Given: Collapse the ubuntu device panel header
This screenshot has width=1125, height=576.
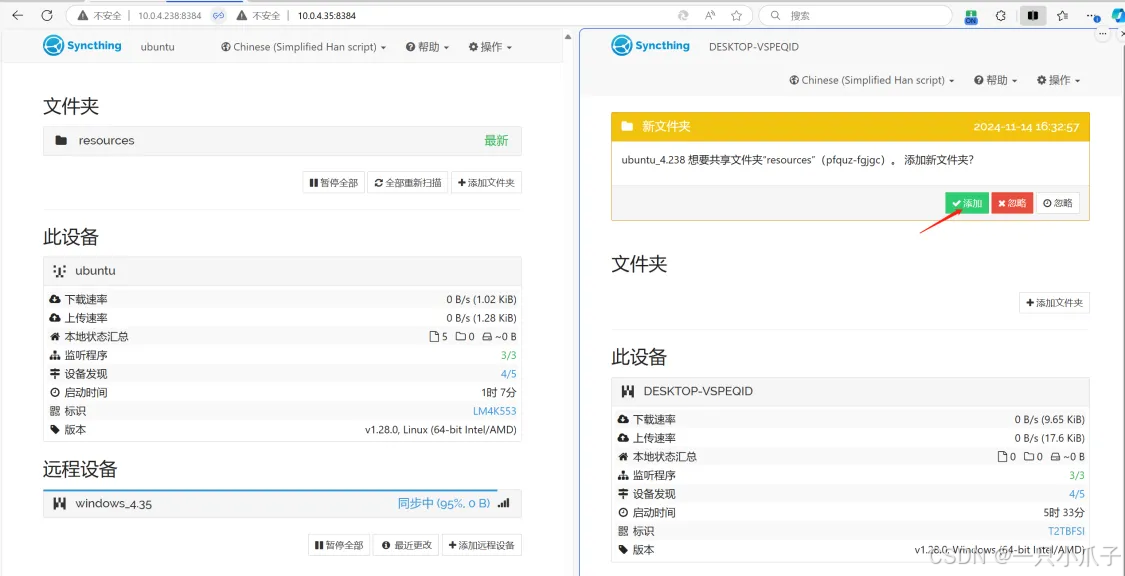Looking at the screenshot, I should click(x=282, y=271).
